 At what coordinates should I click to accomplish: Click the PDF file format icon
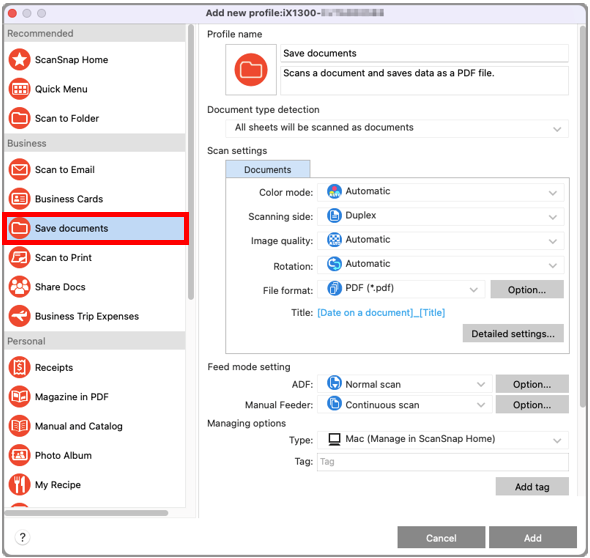coord(334,288)
